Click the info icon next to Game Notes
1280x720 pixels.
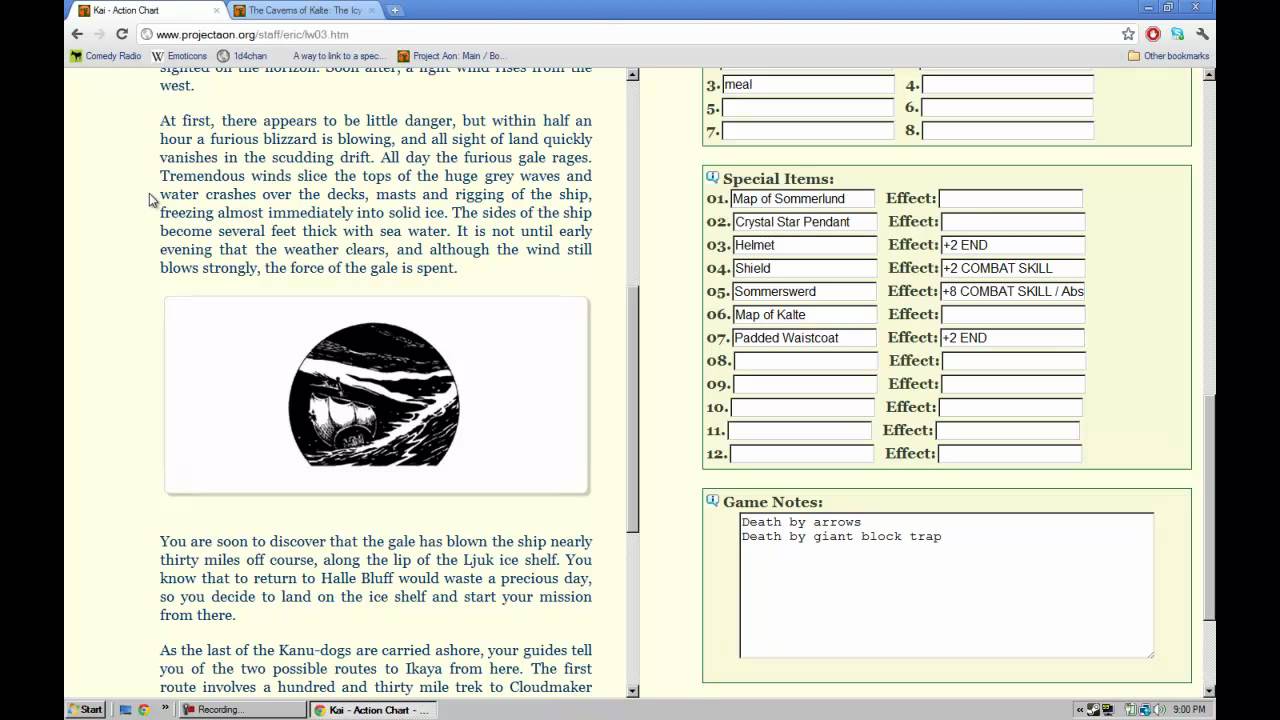click(x=712, y=500)
